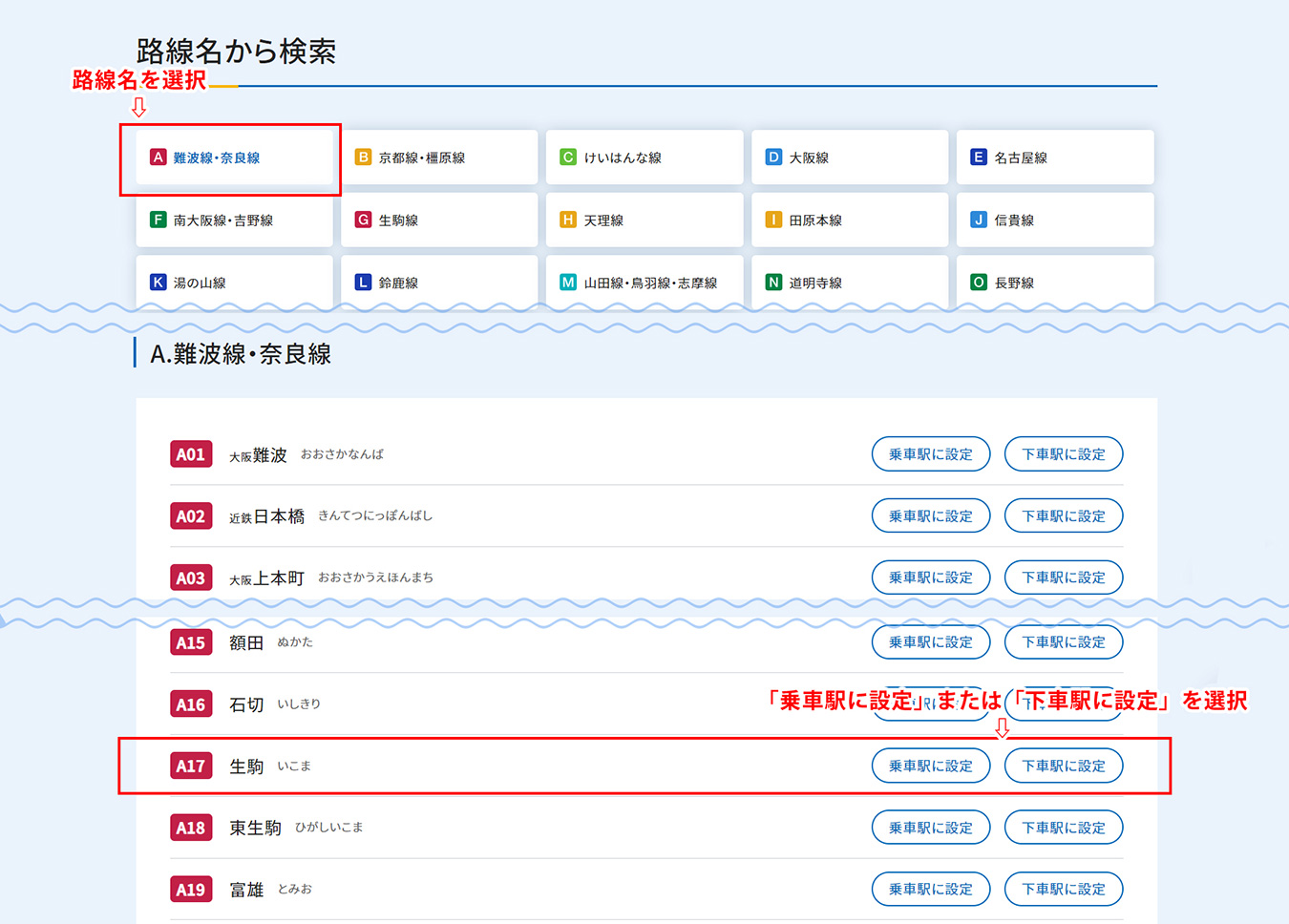1289x924 pixels.
Task: Pick the E 名古屋線 line
Action: coord(1055,157)
